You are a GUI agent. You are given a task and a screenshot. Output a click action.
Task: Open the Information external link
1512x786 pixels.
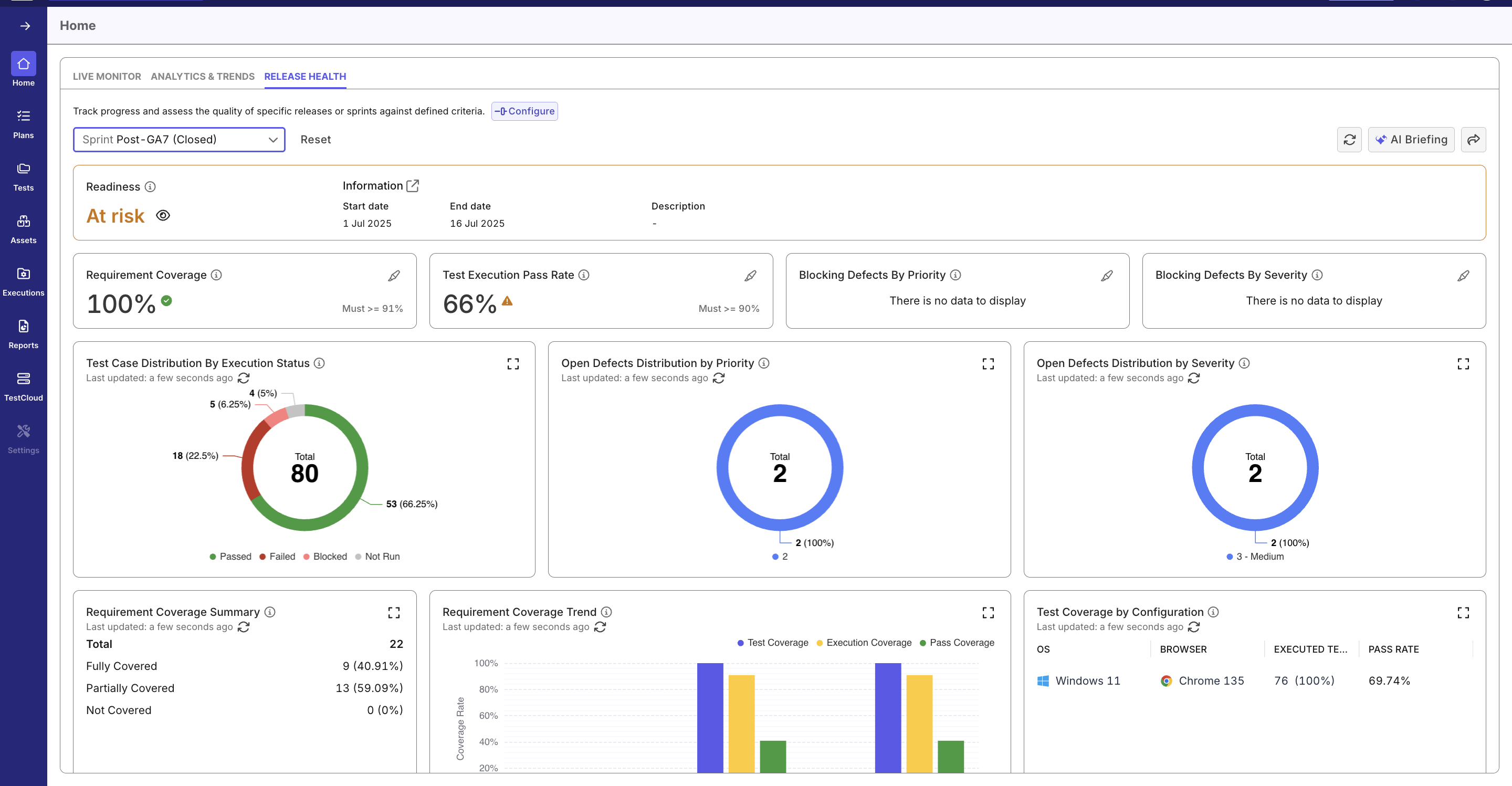coord(413,185)
